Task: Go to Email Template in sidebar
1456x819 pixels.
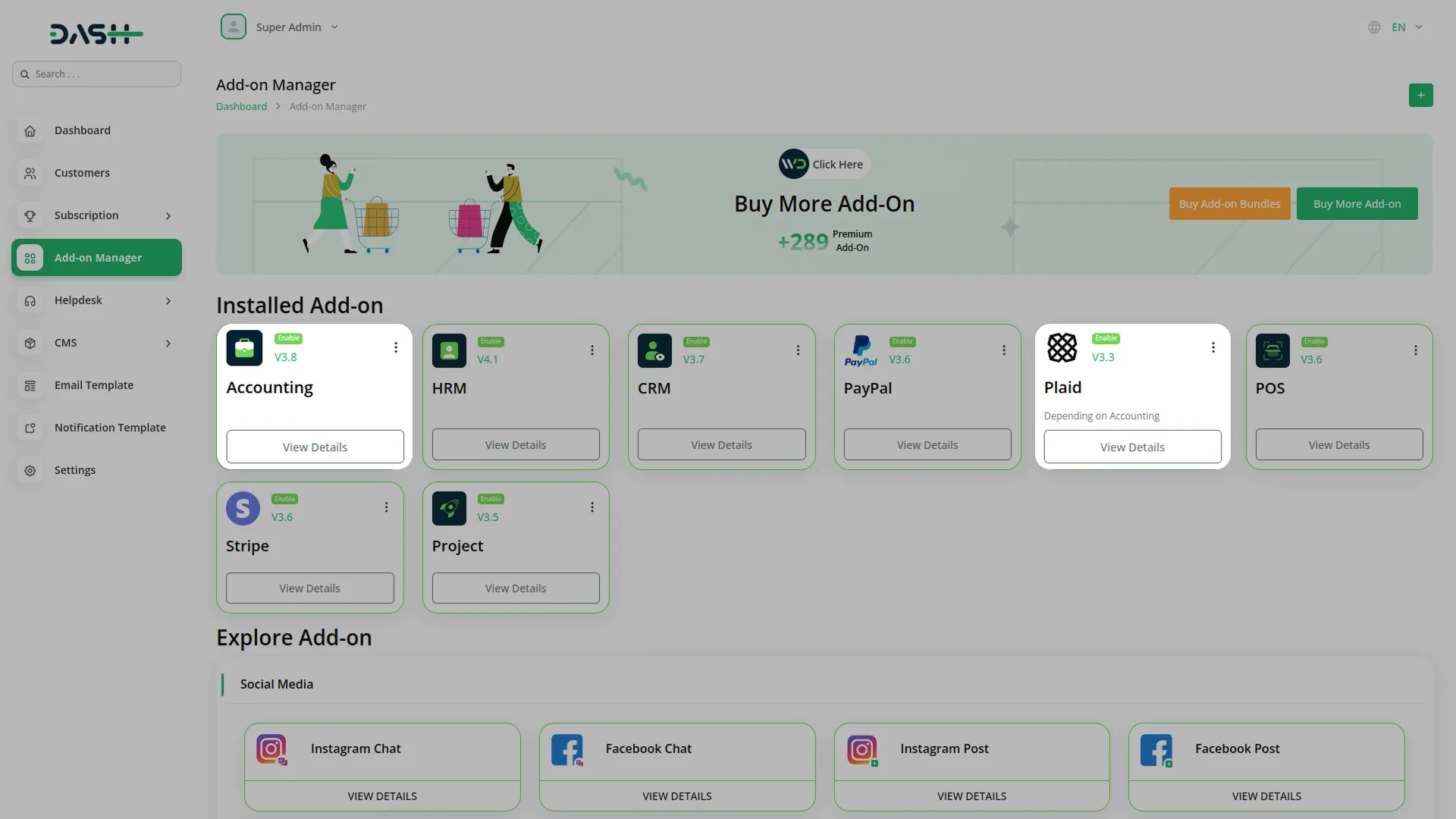Action: tap(93, 385)
